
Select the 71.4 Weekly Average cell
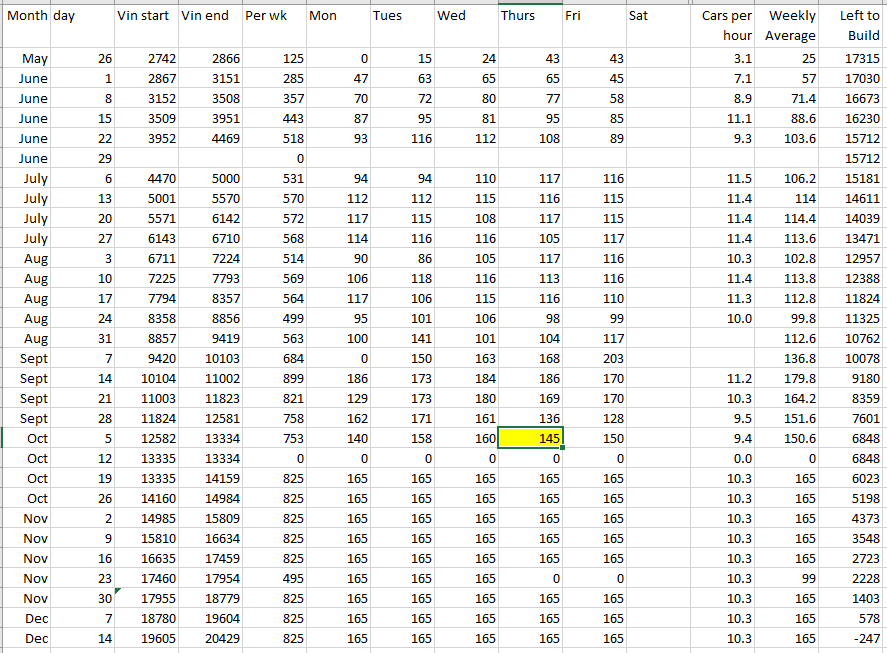(789, 99)
